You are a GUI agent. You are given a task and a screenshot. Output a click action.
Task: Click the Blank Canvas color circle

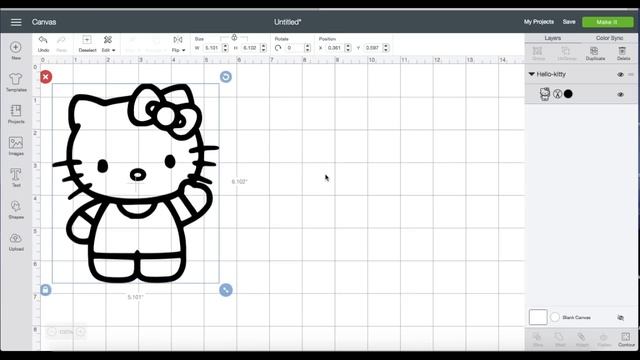pos(555,317)
